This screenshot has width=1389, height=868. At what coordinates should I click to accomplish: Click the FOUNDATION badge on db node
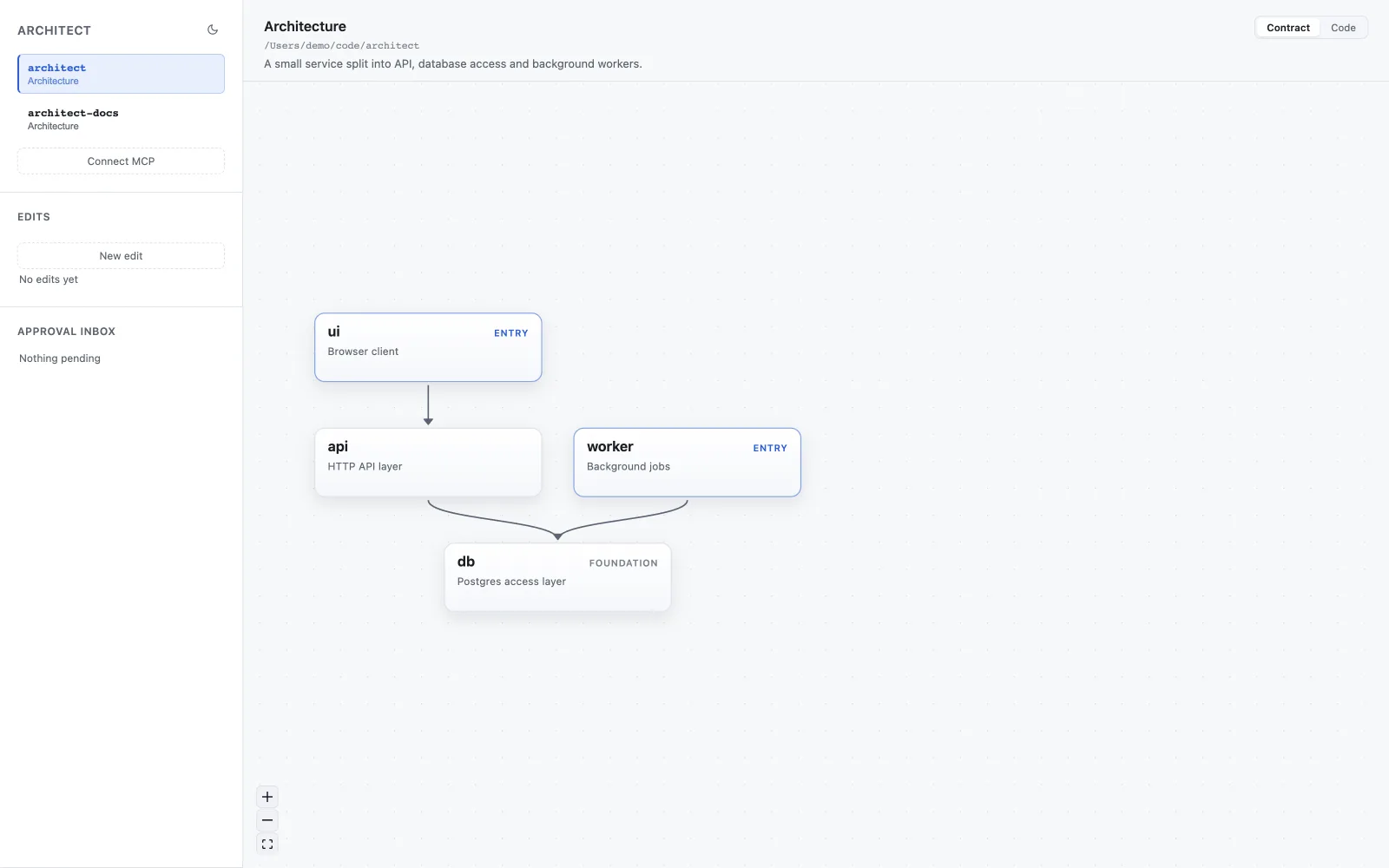coord(623,563)
